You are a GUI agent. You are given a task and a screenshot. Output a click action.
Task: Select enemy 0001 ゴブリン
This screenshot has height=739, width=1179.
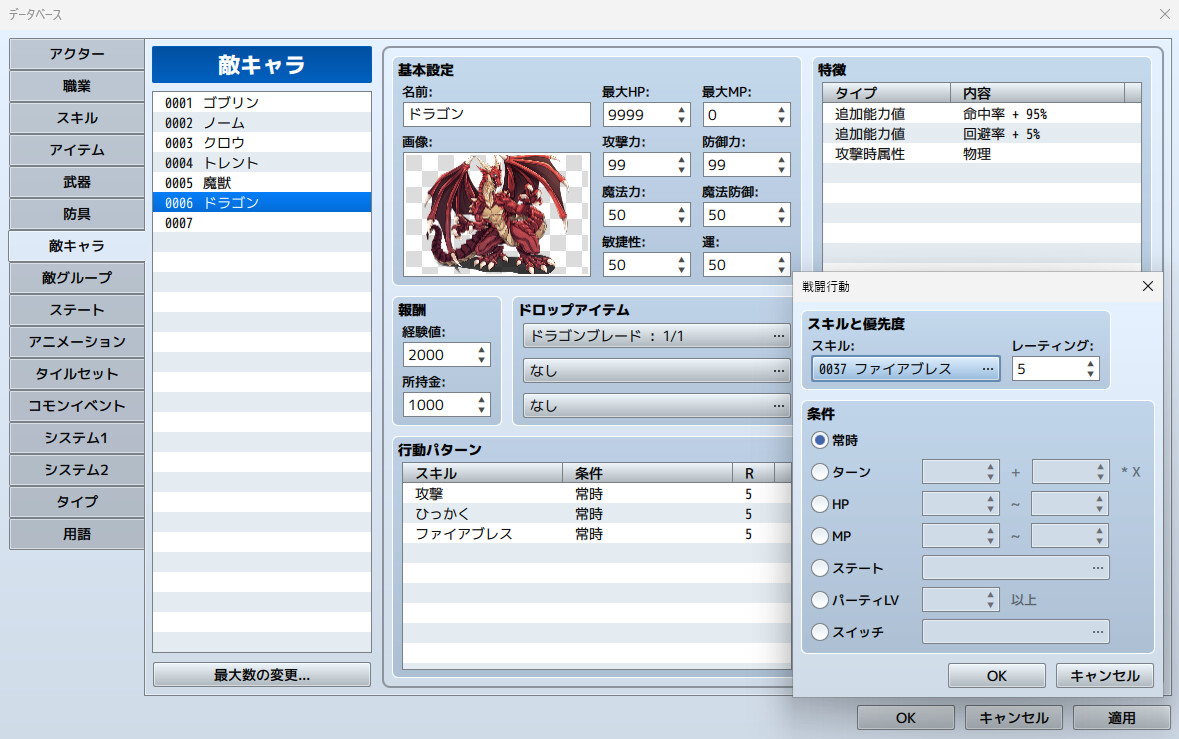click(x=230, y=102)
